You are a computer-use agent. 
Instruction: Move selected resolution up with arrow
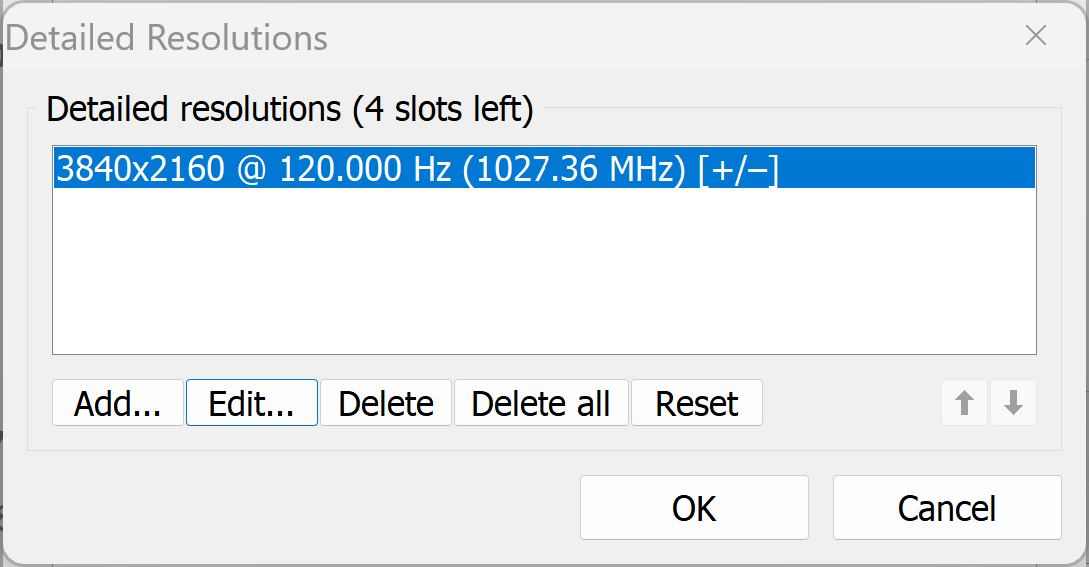click(x=964, y=402)
